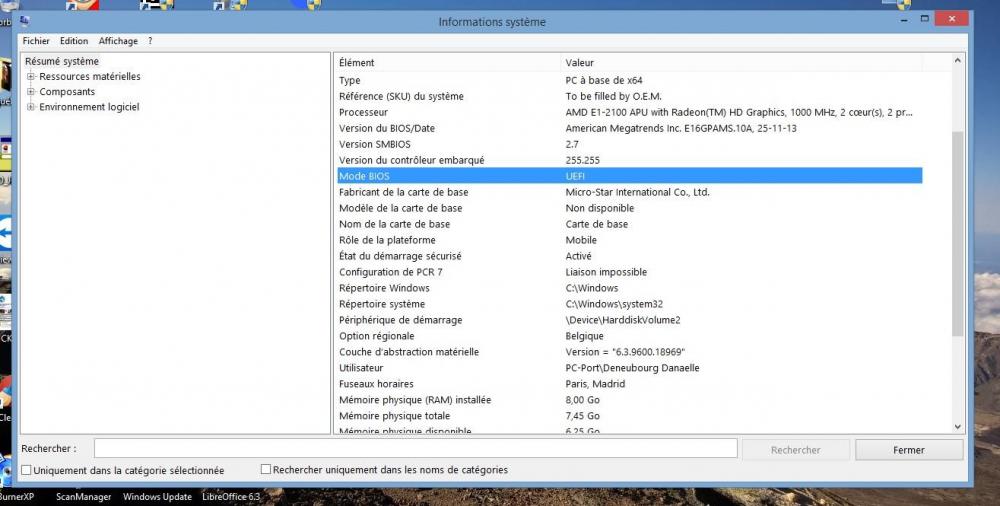This screenshot has height=506, width=1000.
Task: Select the Référence (SKU) du système row
Action: pyautogui.click(x=629, y=96)
